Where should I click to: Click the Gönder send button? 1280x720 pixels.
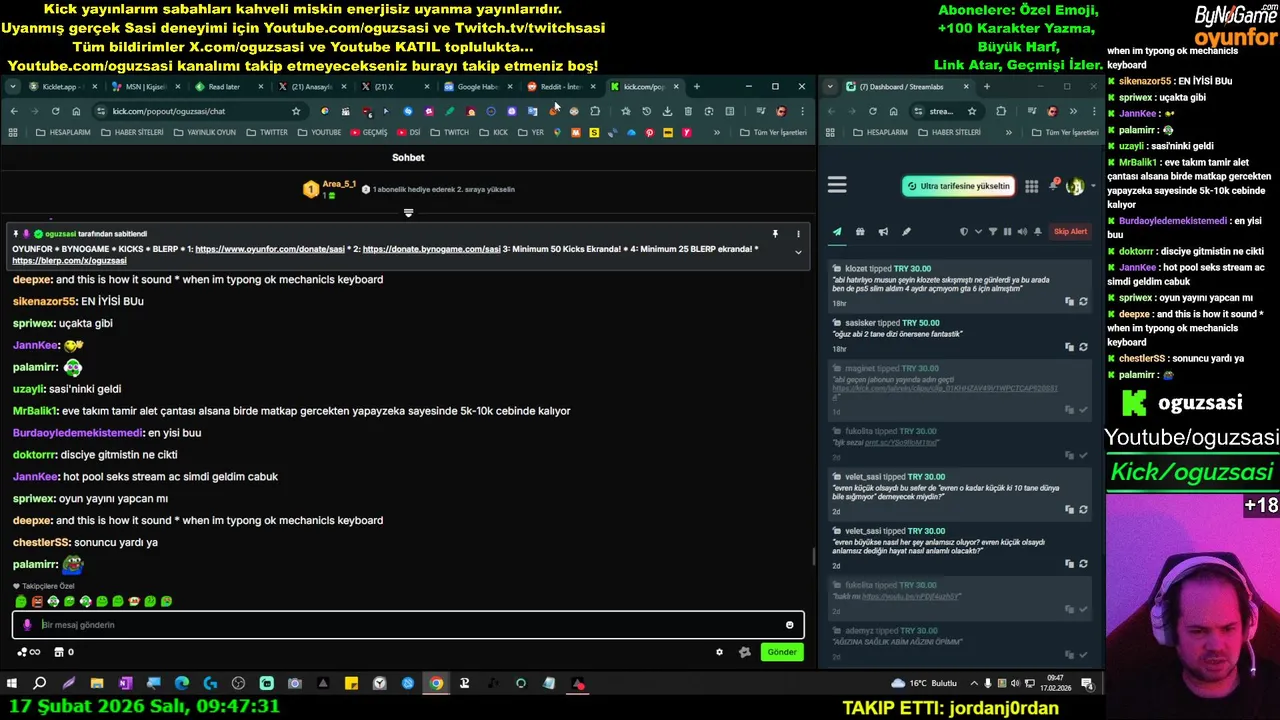782,652
